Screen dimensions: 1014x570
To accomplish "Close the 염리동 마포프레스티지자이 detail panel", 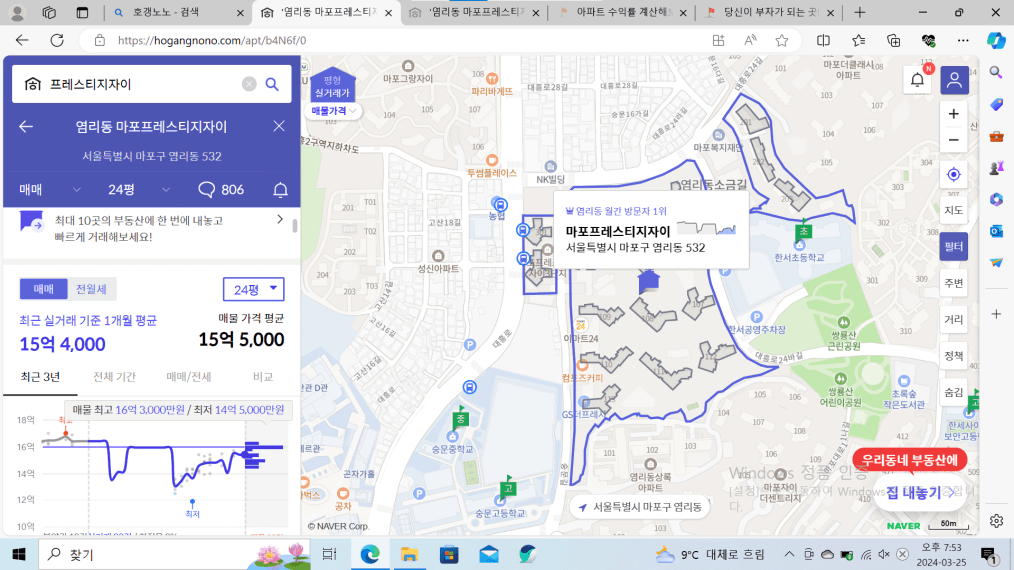I will tap(279, 126).
